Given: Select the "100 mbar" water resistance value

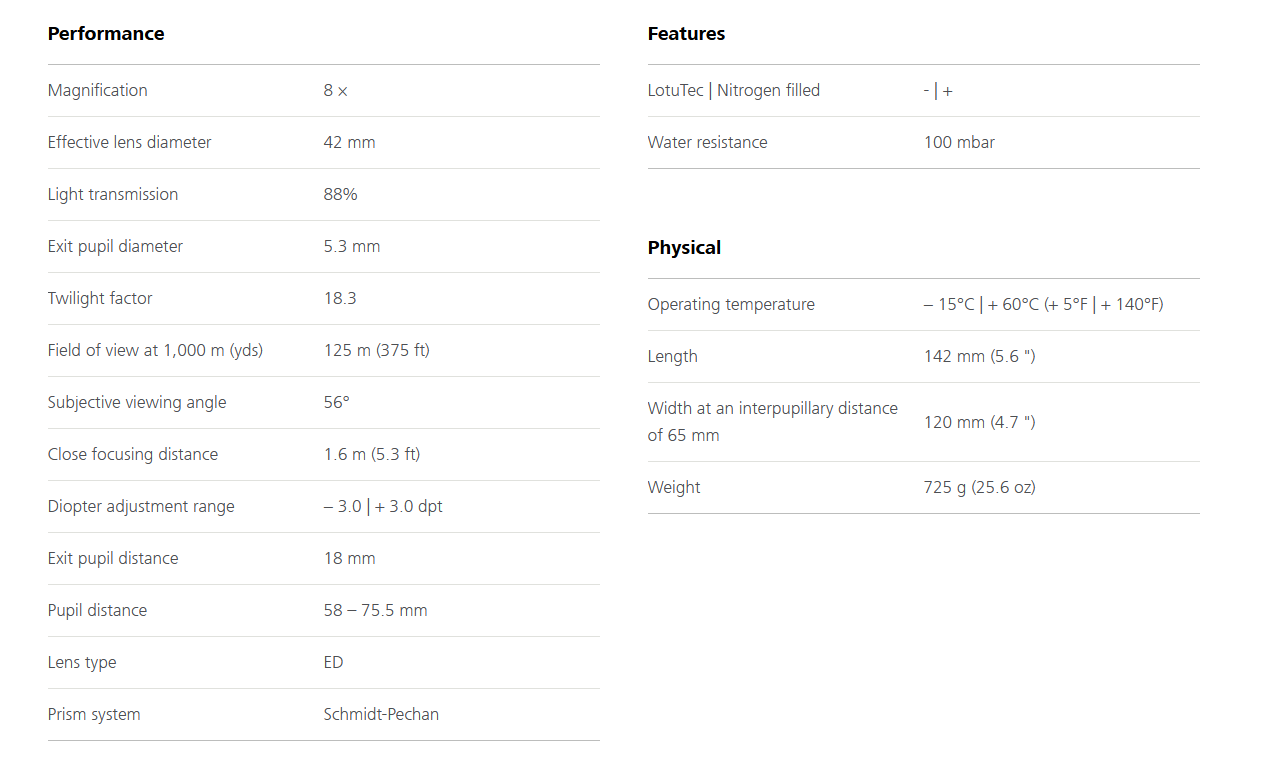Looking at the screenshot, I should (x=959, y=143).
